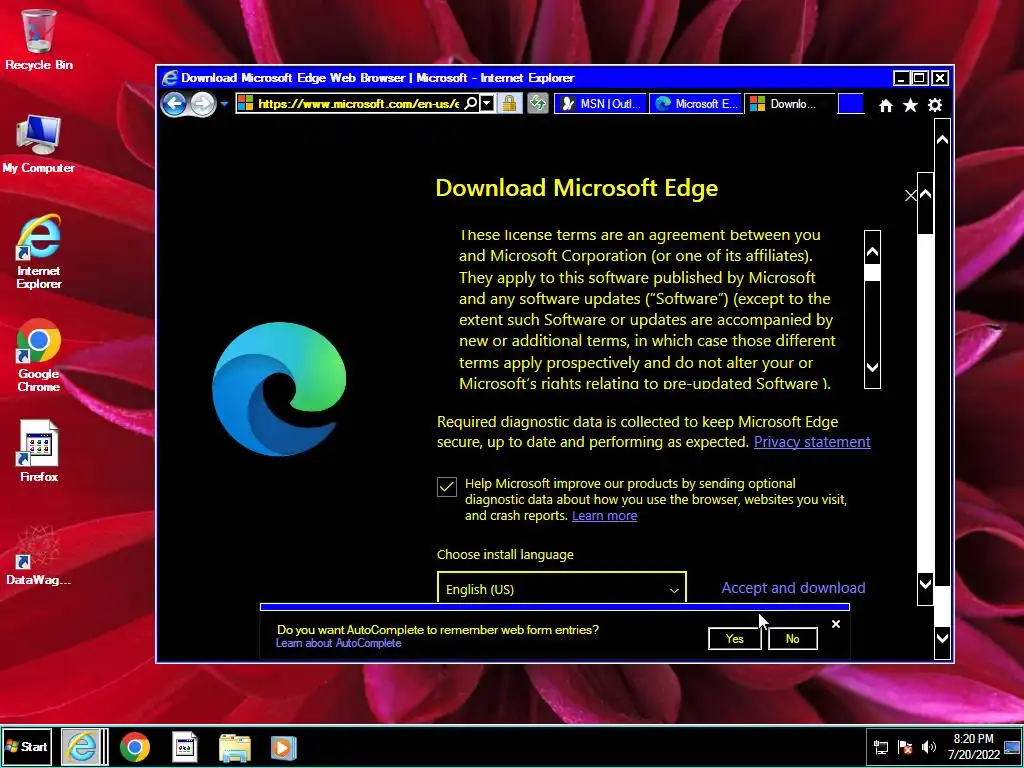Click the IE logo in title bar
1024x768 pixels.
[169, 78]
